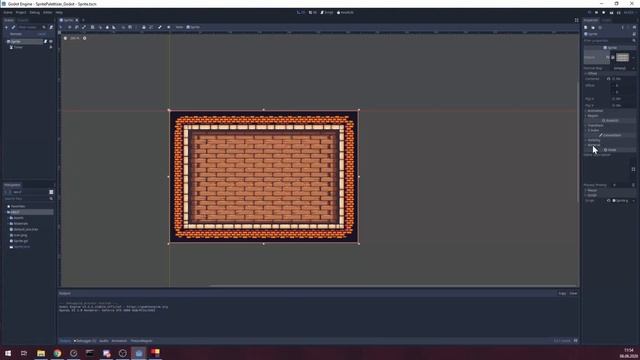Viewport: 640px width, 360px height.
Task: Open the Scene menu
Action: (x=8, y=13)
